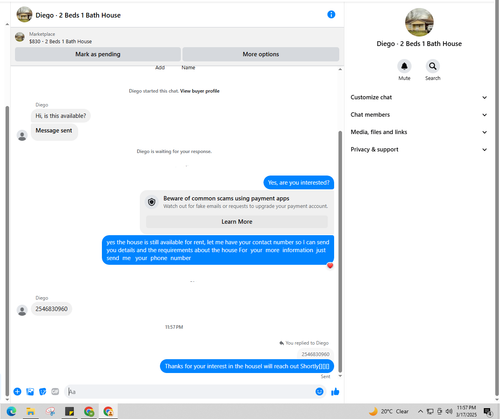Choose a sticker icon
The image size is (500, 419).
point(42,392)
